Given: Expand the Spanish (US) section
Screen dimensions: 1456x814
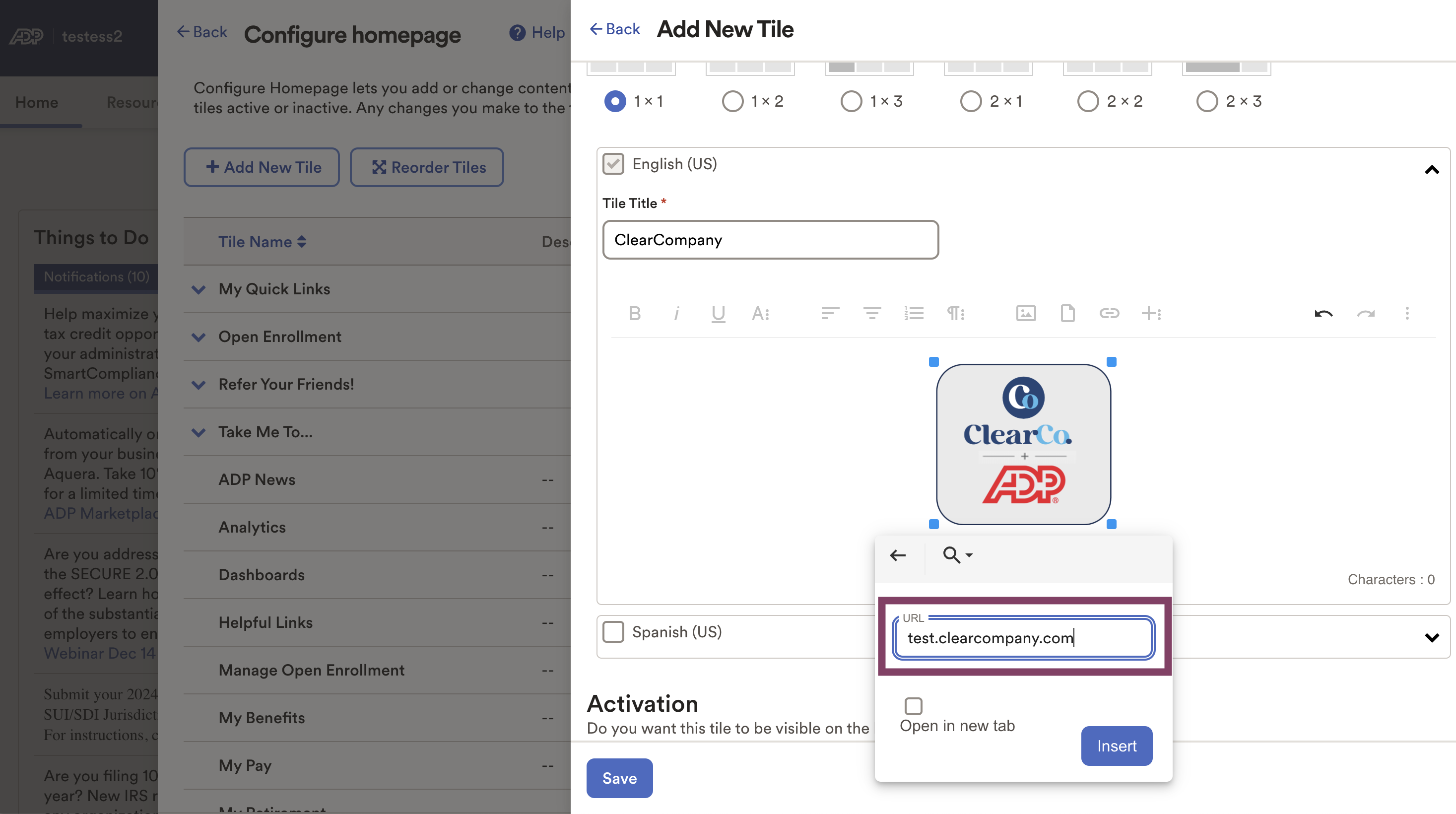Looking at the screenshot, I should pyautogui.click(x=1432, y=638).
